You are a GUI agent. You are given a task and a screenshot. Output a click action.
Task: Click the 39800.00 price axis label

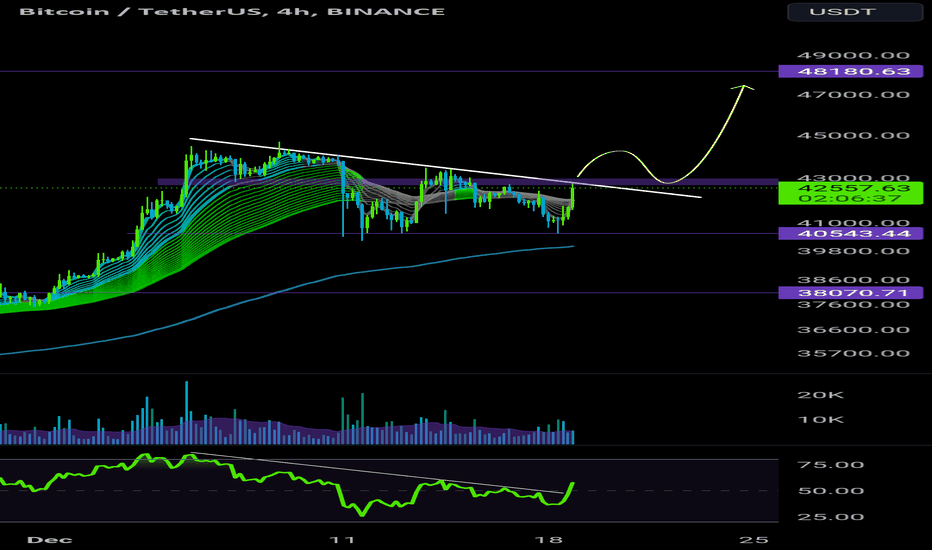[854, 251]
